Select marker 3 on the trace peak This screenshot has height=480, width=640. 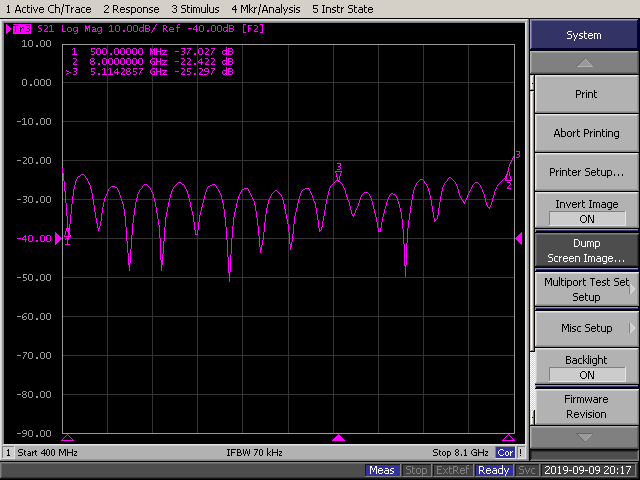click(338, 171)
